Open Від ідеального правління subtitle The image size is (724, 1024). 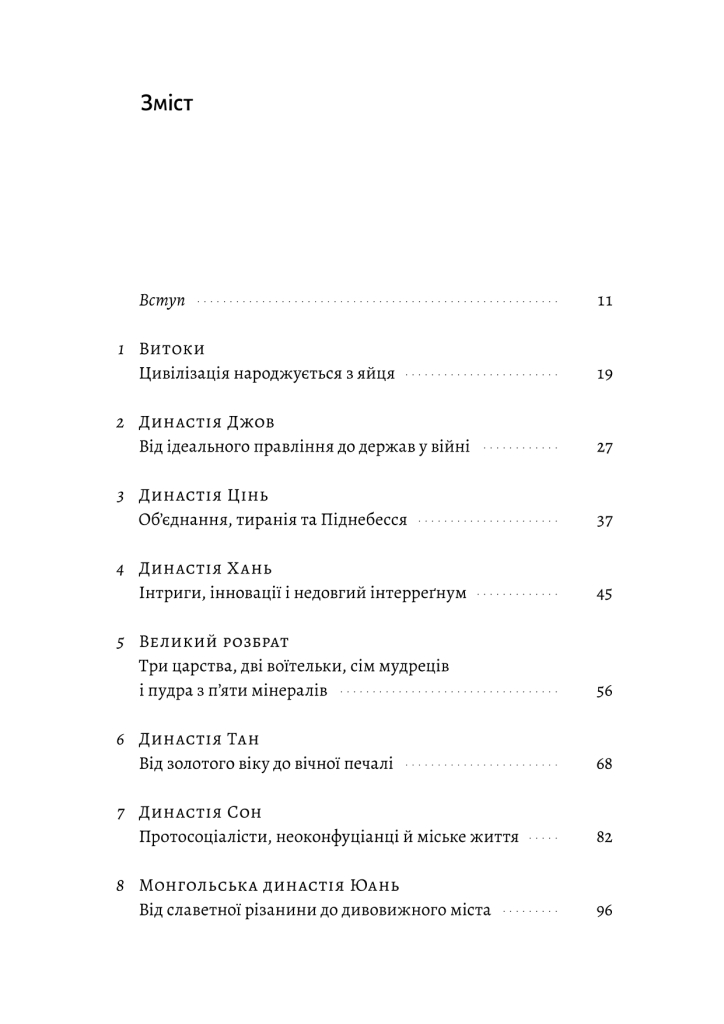(x=304, y=447)
